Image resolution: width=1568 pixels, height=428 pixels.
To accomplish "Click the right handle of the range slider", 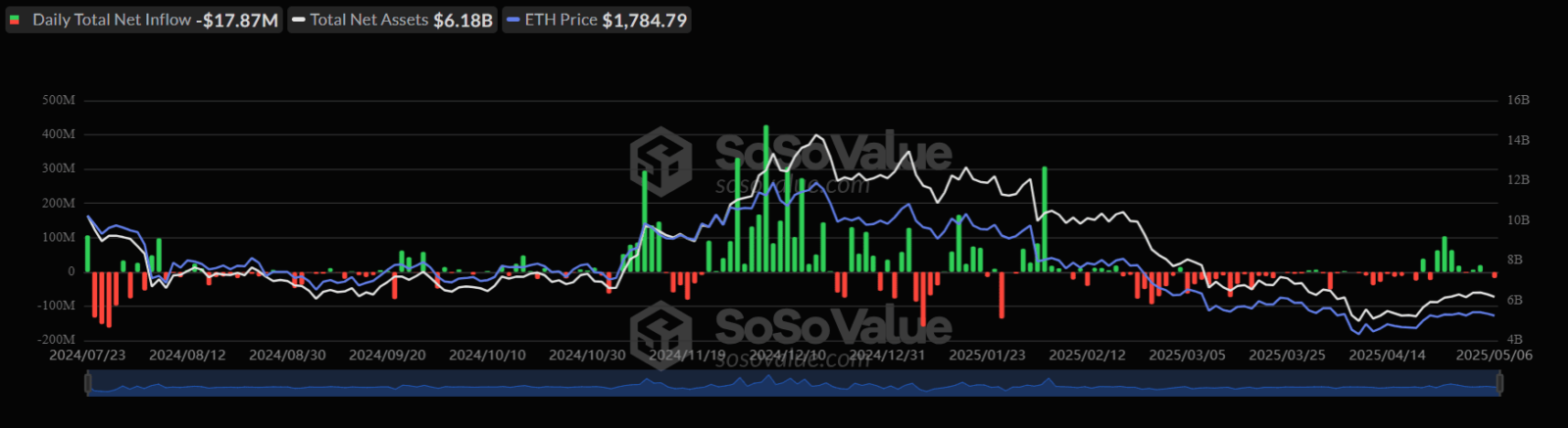I will tap(1499, 385).
